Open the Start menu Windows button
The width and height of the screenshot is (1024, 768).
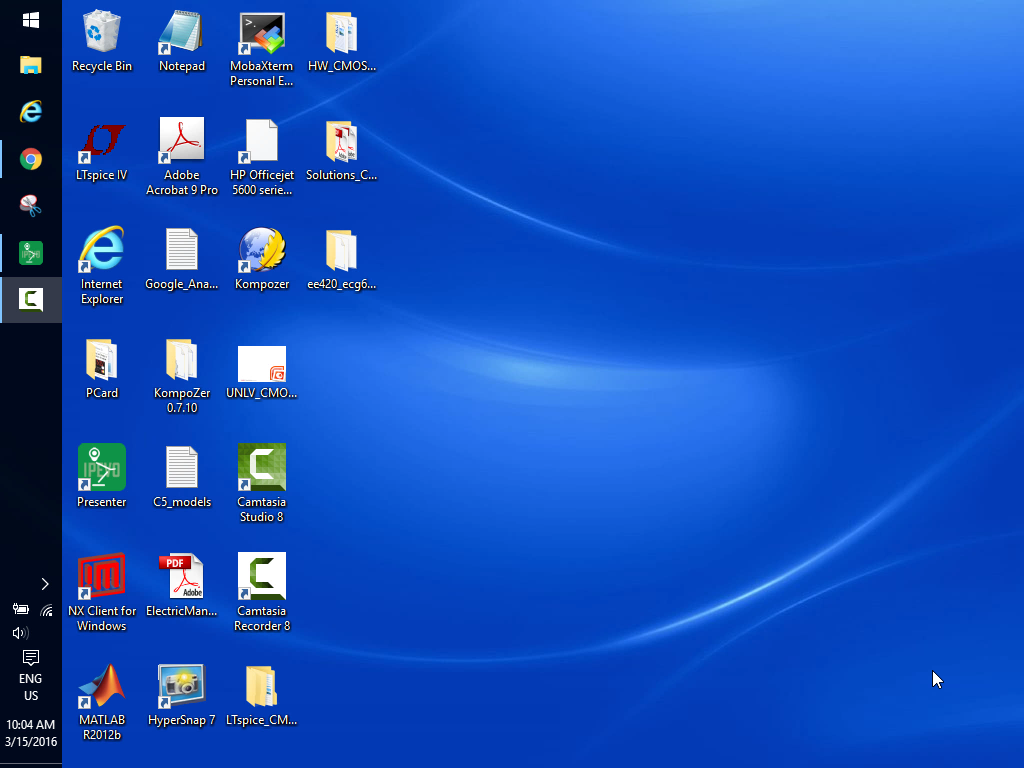point(31,20)
